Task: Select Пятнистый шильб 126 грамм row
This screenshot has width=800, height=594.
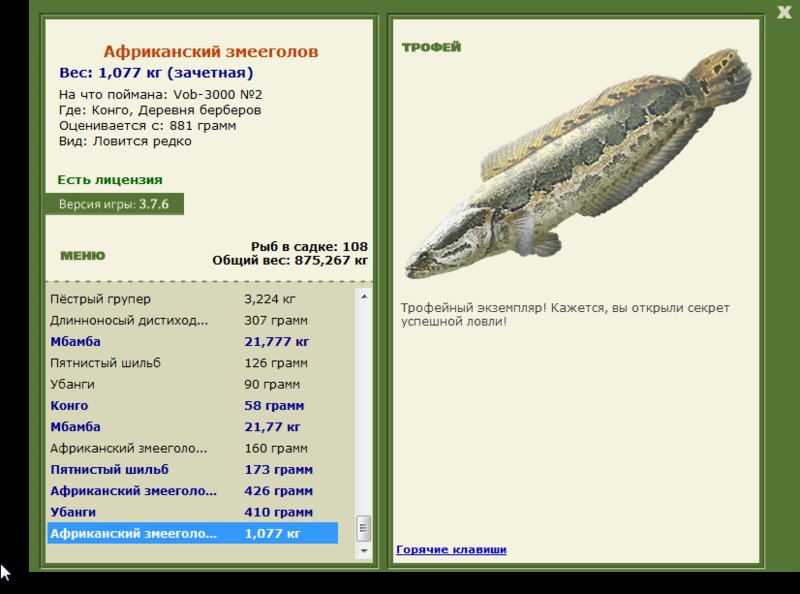Action: pos(193,363)
